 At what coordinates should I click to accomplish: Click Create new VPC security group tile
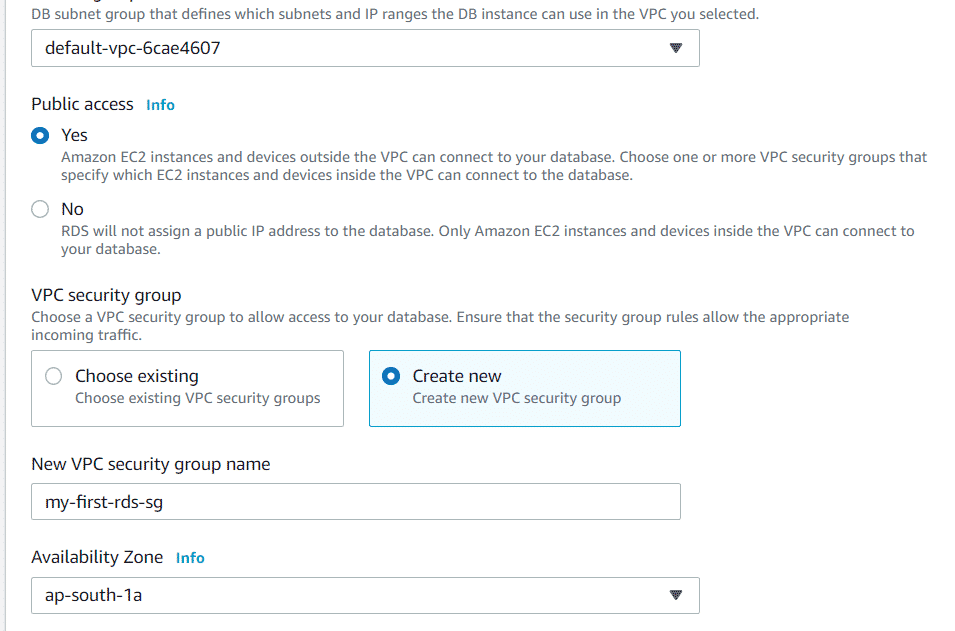pyautogui.click(x=525, y=389)
